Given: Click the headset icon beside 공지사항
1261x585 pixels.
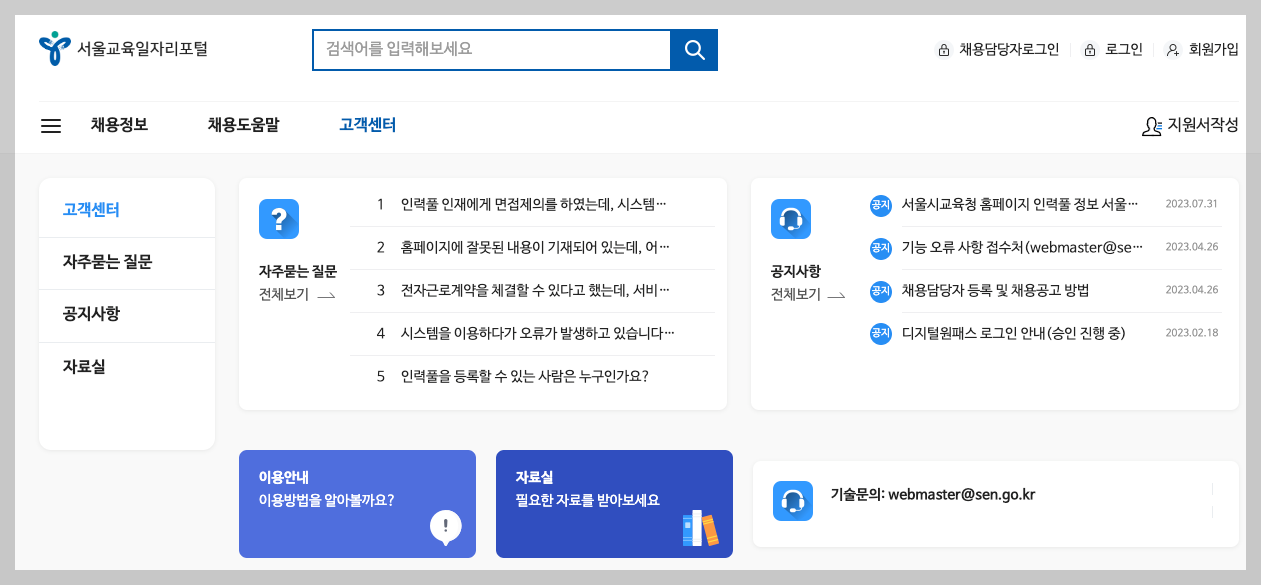Looking at the screenshot, I should 791,218.
